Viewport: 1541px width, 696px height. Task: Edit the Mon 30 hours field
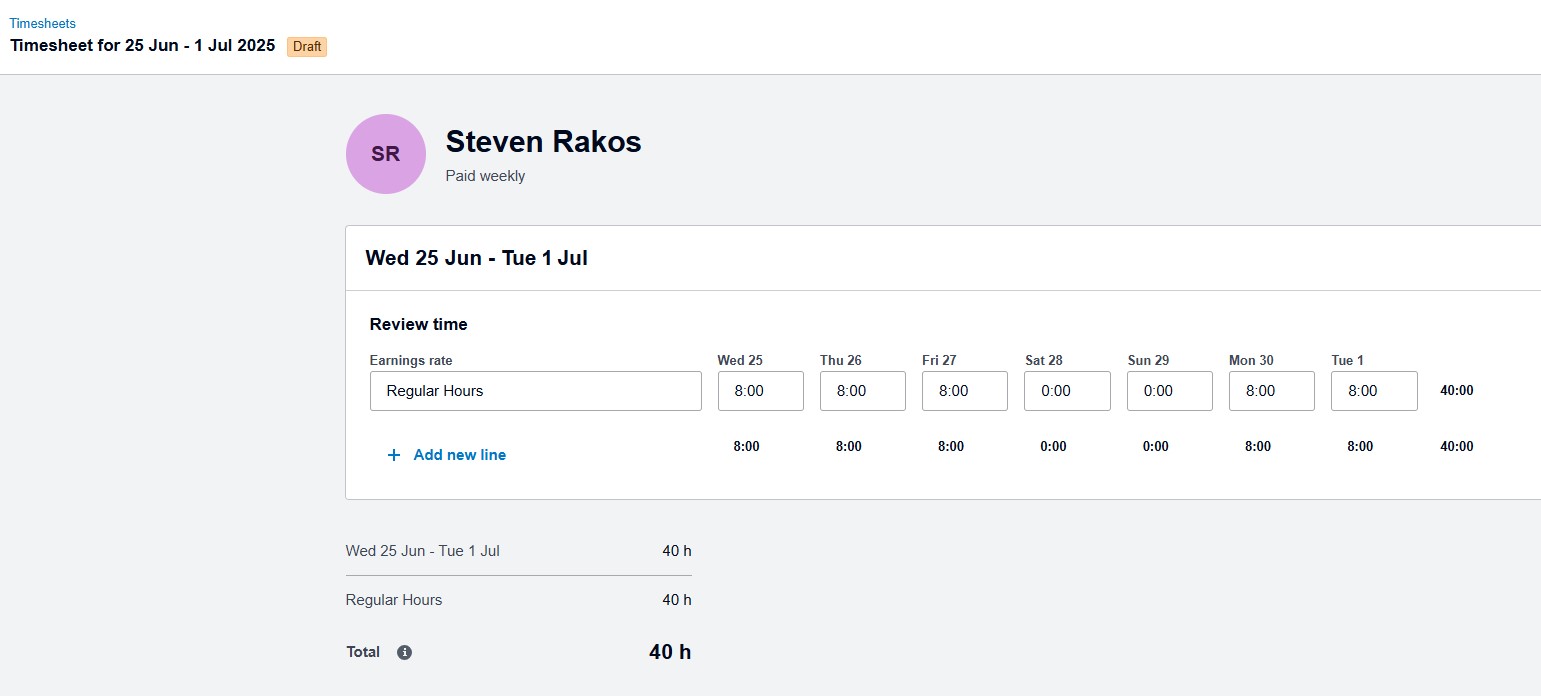(1271, 391)
